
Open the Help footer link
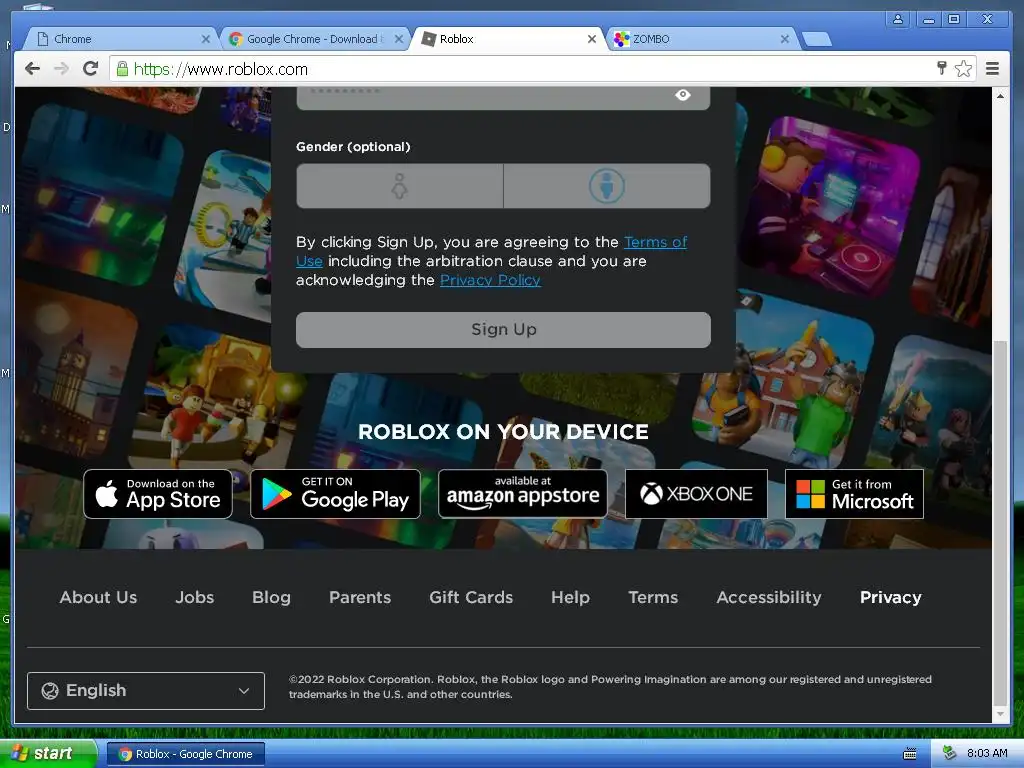click(570, 598)
